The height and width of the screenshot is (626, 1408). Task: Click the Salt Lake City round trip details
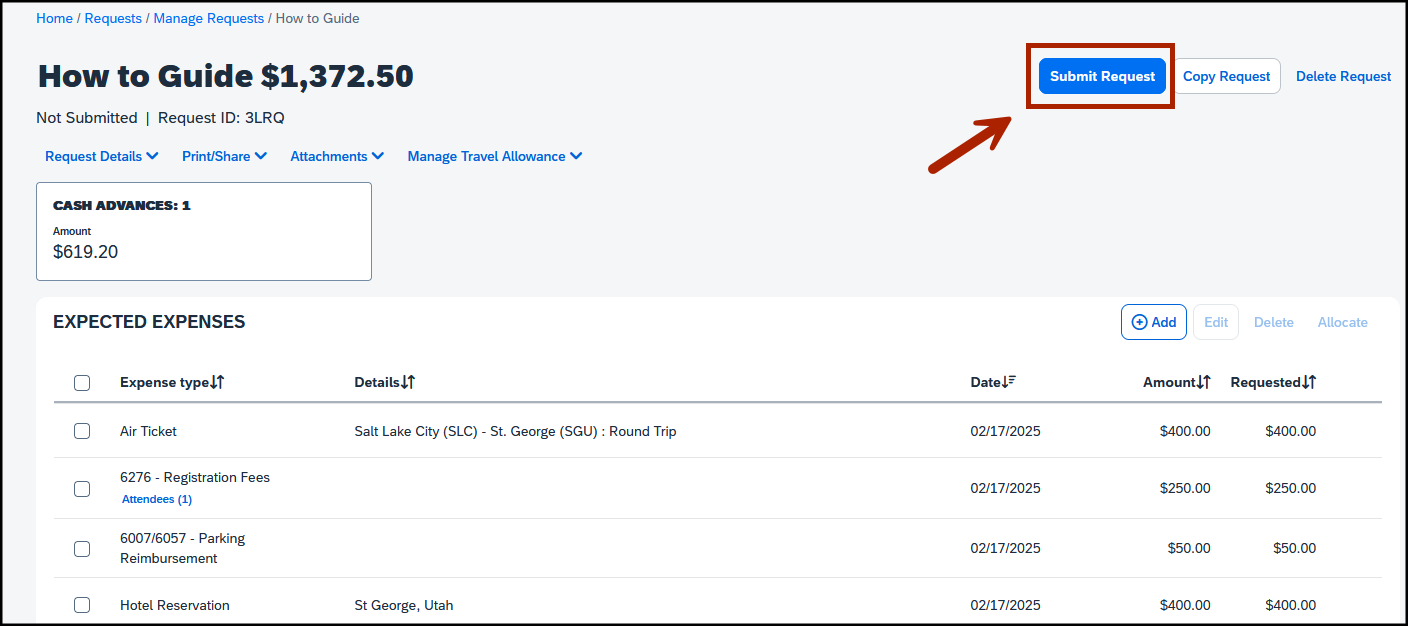point(515,431)
